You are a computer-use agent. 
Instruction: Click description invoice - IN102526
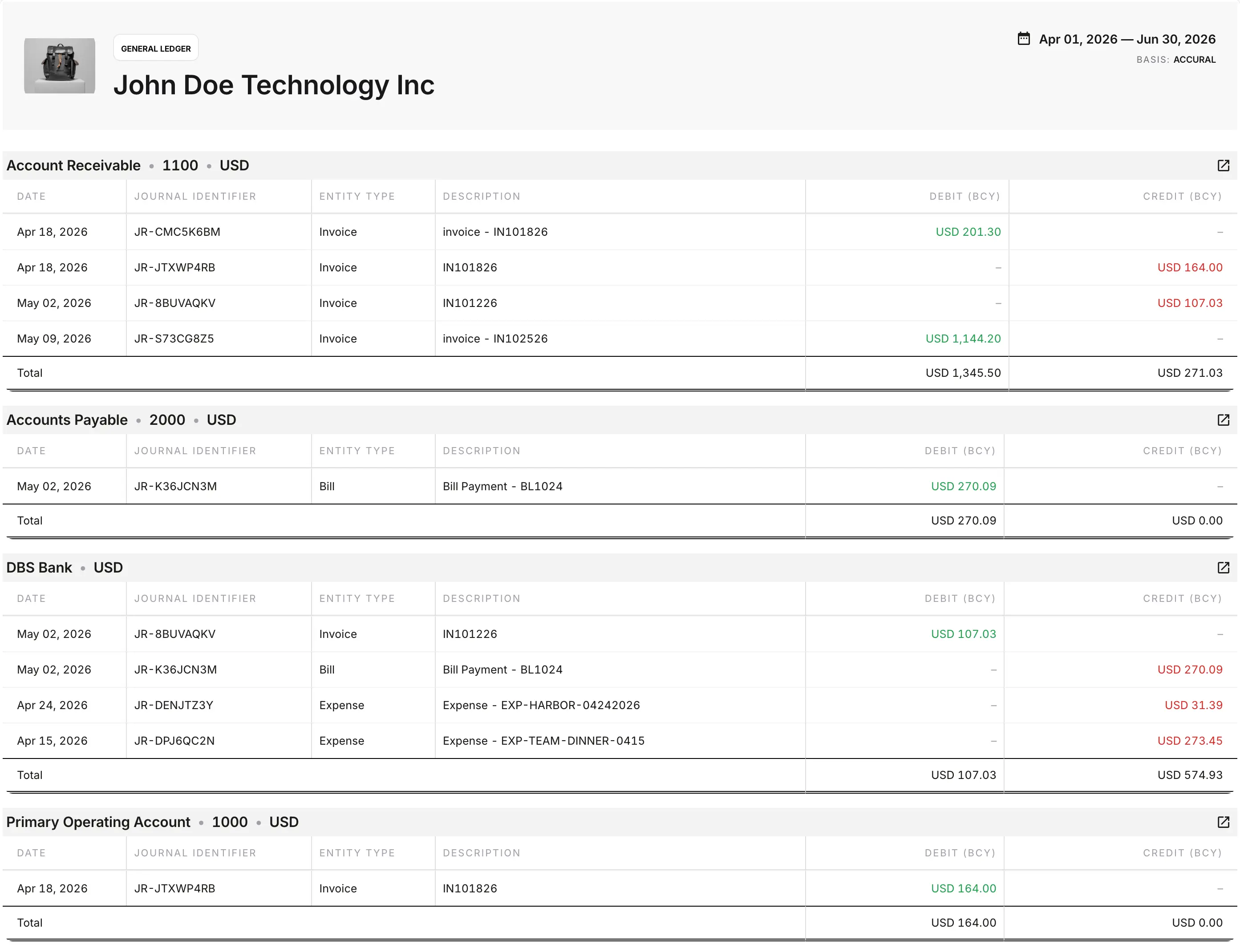point(495,339)
